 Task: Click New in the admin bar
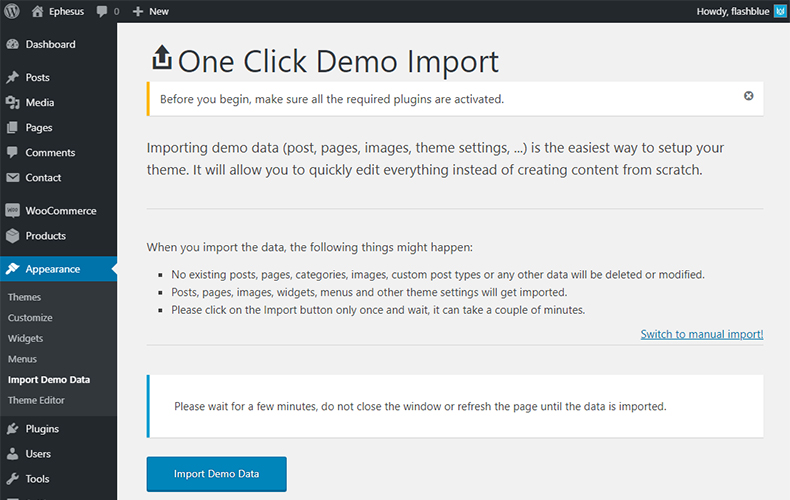tap(159, 11)
